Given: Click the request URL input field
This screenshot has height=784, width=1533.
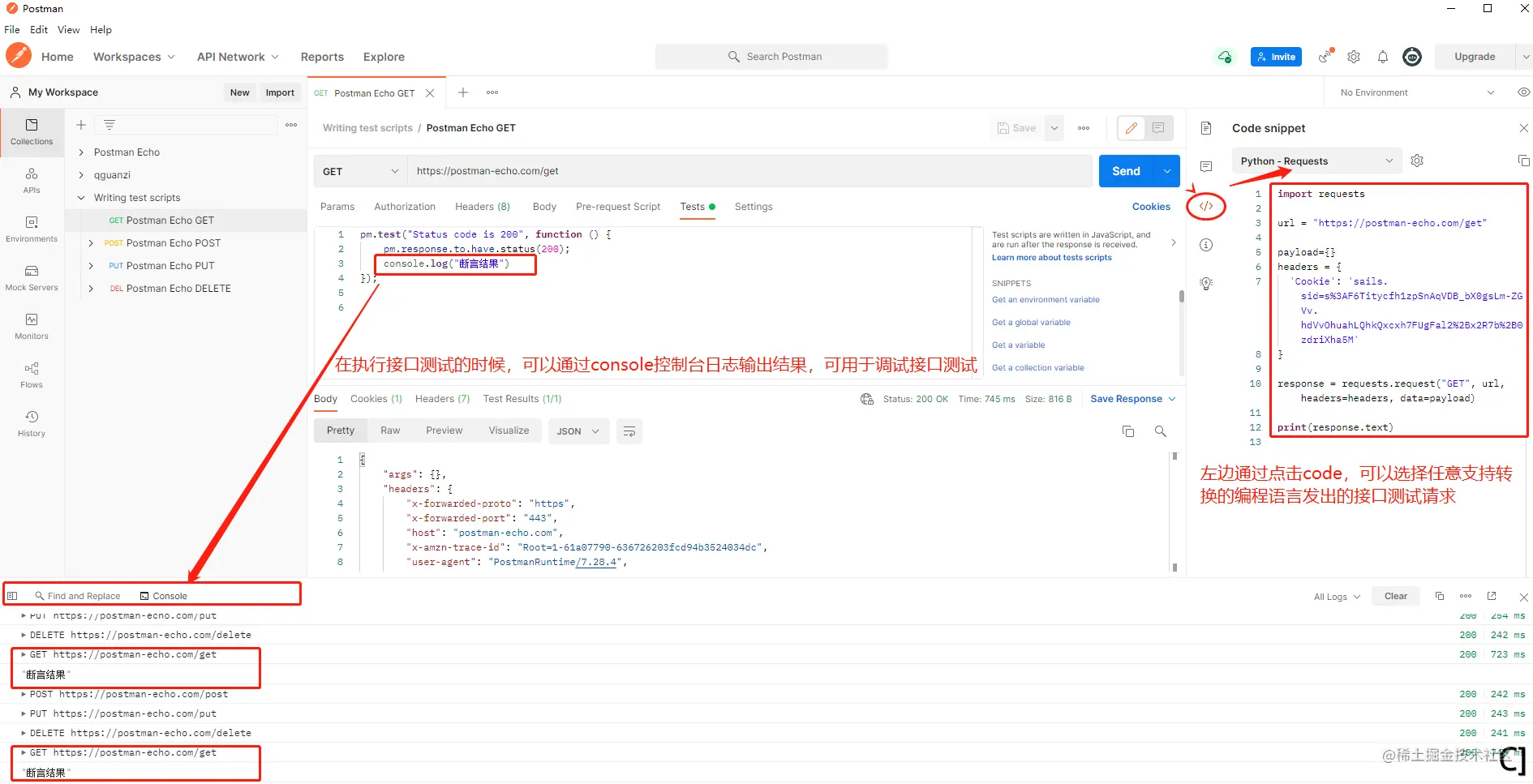Looking at the screenshot, I should point(749,171).
